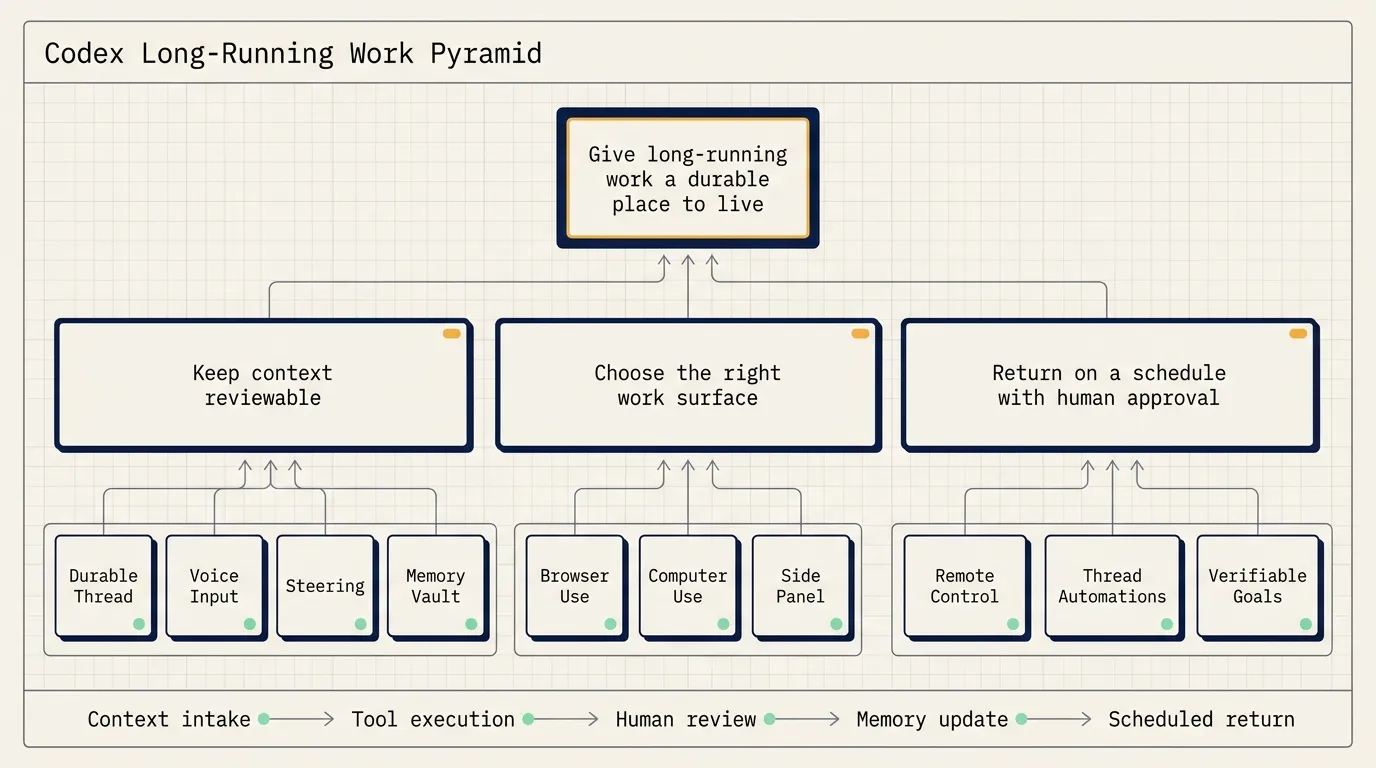Click green dot after 'Tool execution'
The image size is (1376, 768).
click(x=528, y=719)
